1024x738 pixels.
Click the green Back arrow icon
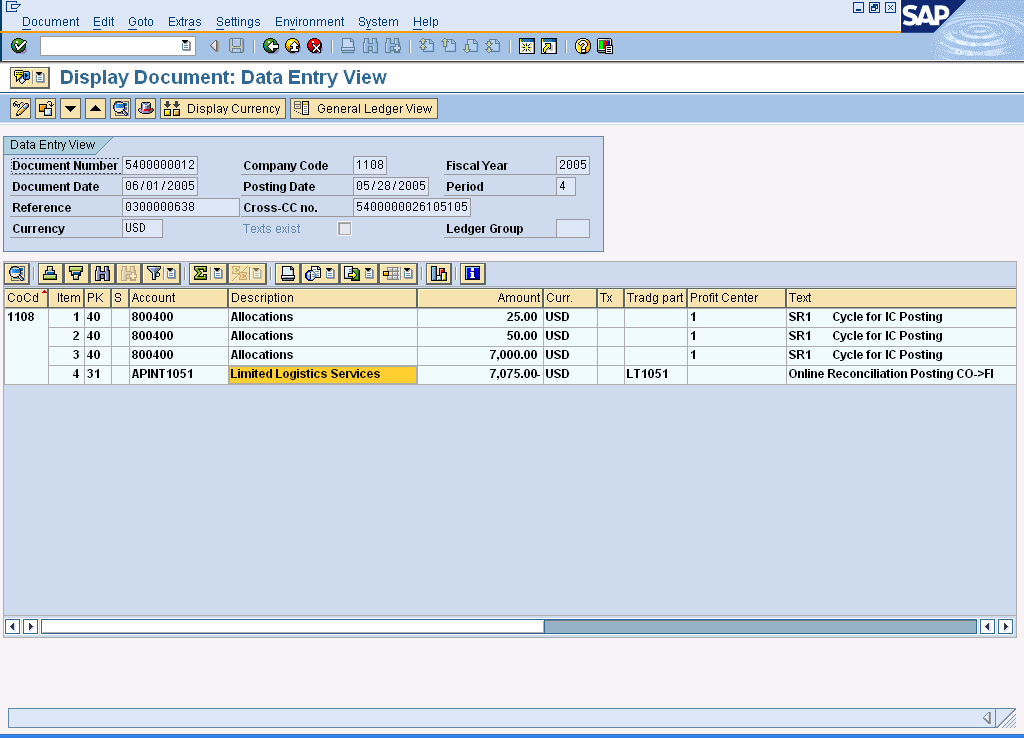(270, 46)
